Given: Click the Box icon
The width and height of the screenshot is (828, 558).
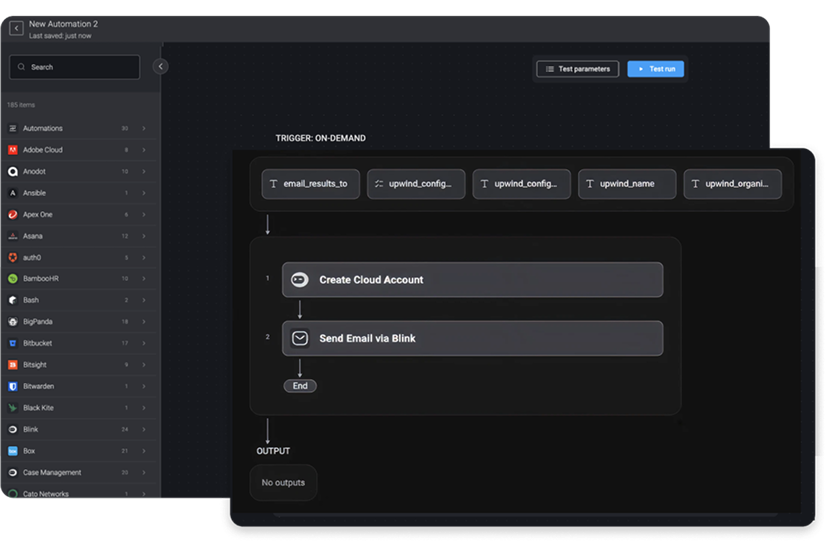Looking at the screenshot, I should pyautogui.click(x=13, y=451).
